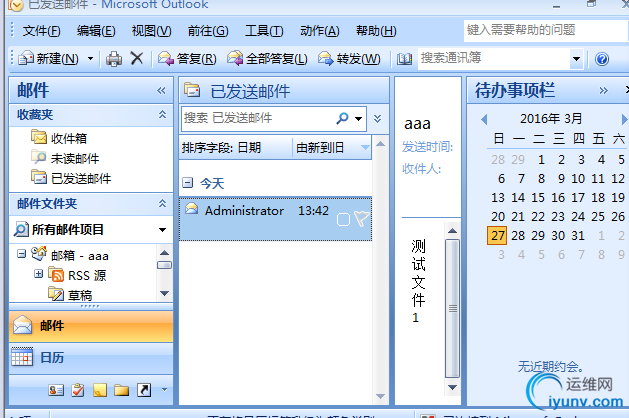The width and height of the screenshot is (629, 418).
Task: Collapse the 今天 message group
Action: coord(187,183)
